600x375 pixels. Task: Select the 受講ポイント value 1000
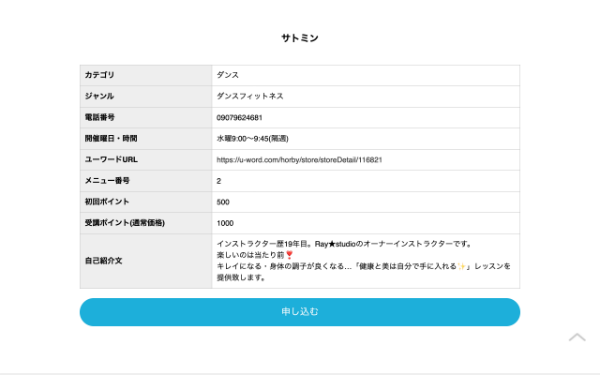(225, 223)
